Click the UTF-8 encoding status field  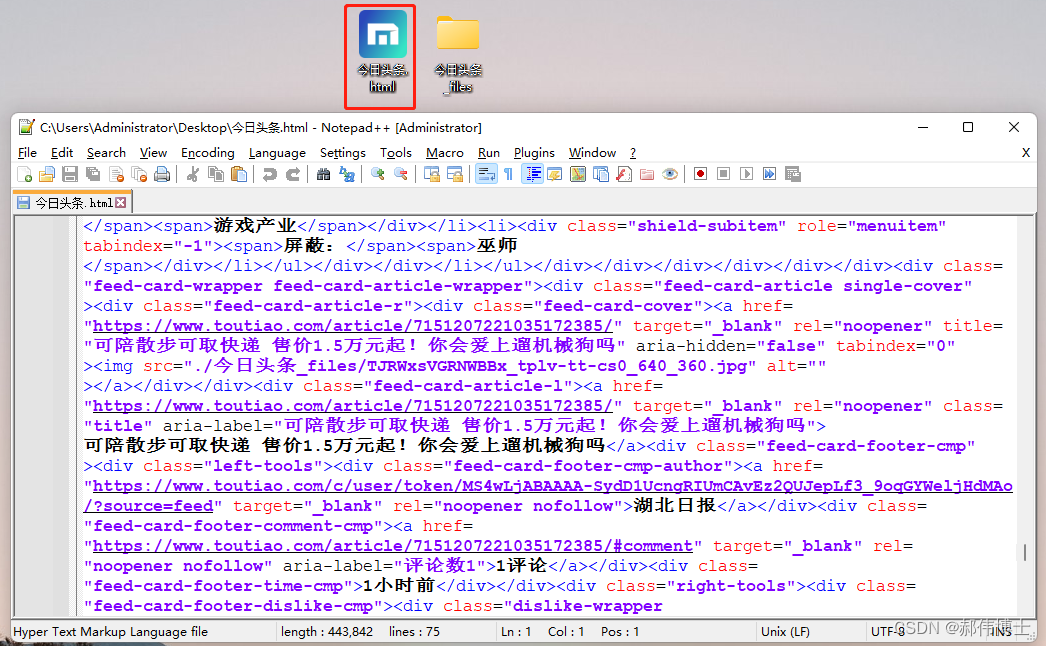click(888, 631)
